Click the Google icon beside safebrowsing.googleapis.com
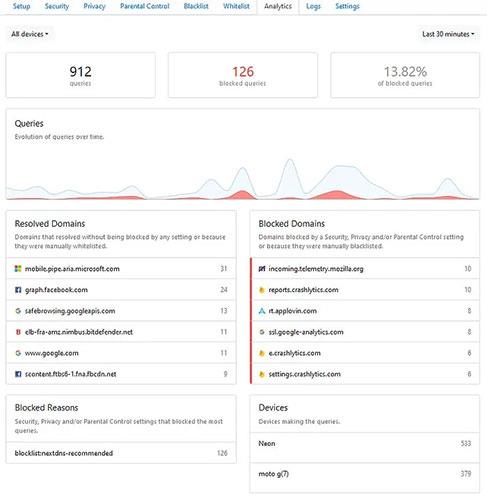This screenshot has height=500, width=487. pyautogui.click(x=18, y=311)
